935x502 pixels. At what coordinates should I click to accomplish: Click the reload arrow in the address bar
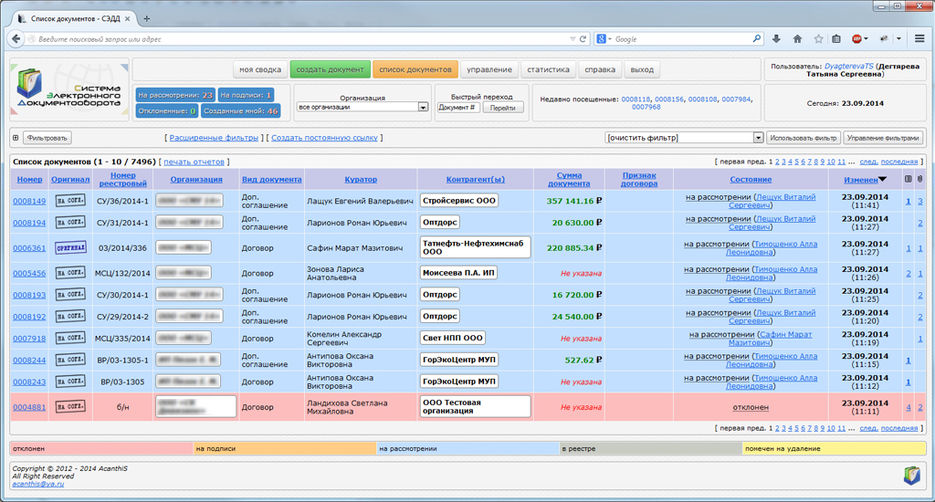583,39
